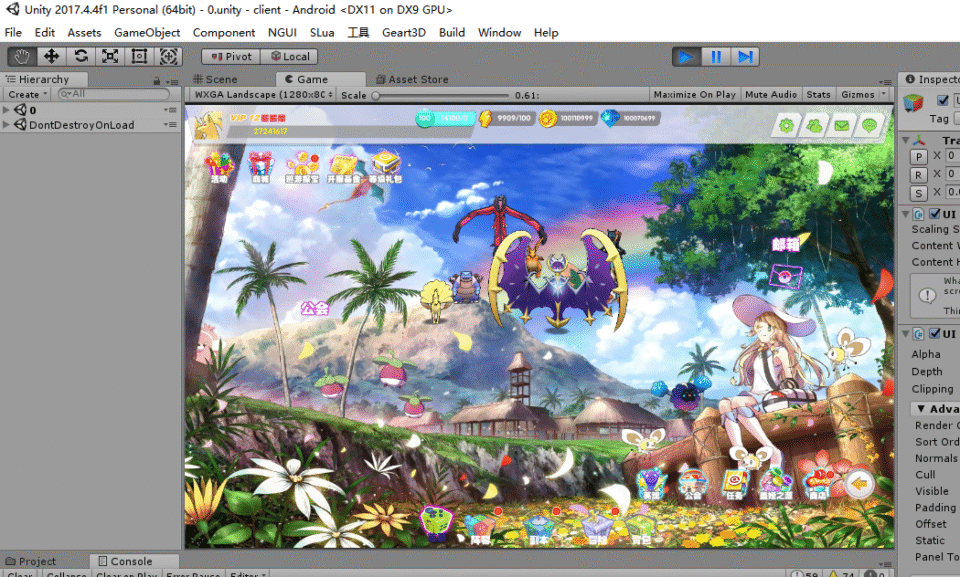Open the in-game mail envelope icon

pyautogui.click(x=842, y=126)
